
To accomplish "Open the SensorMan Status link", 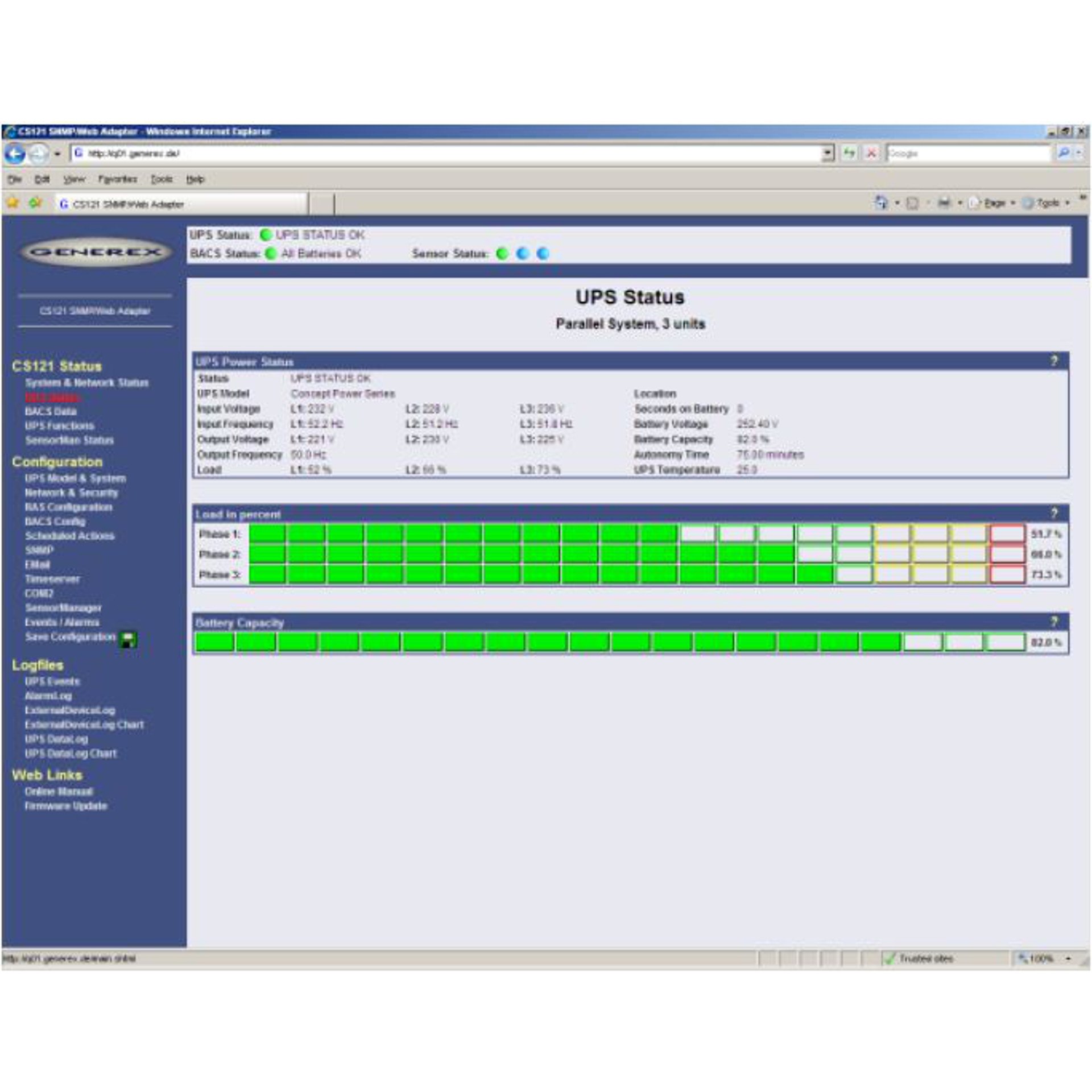I will 69,440.
